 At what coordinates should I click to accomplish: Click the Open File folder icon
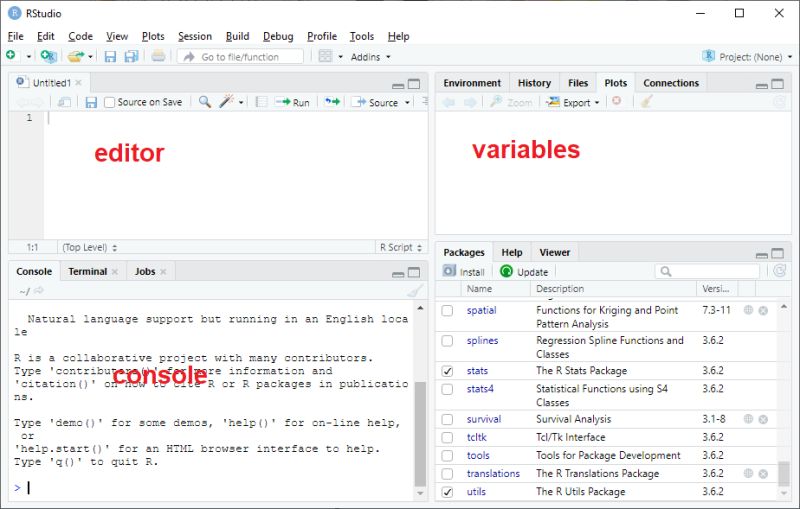pyautogui.click(x=76, y=56)
